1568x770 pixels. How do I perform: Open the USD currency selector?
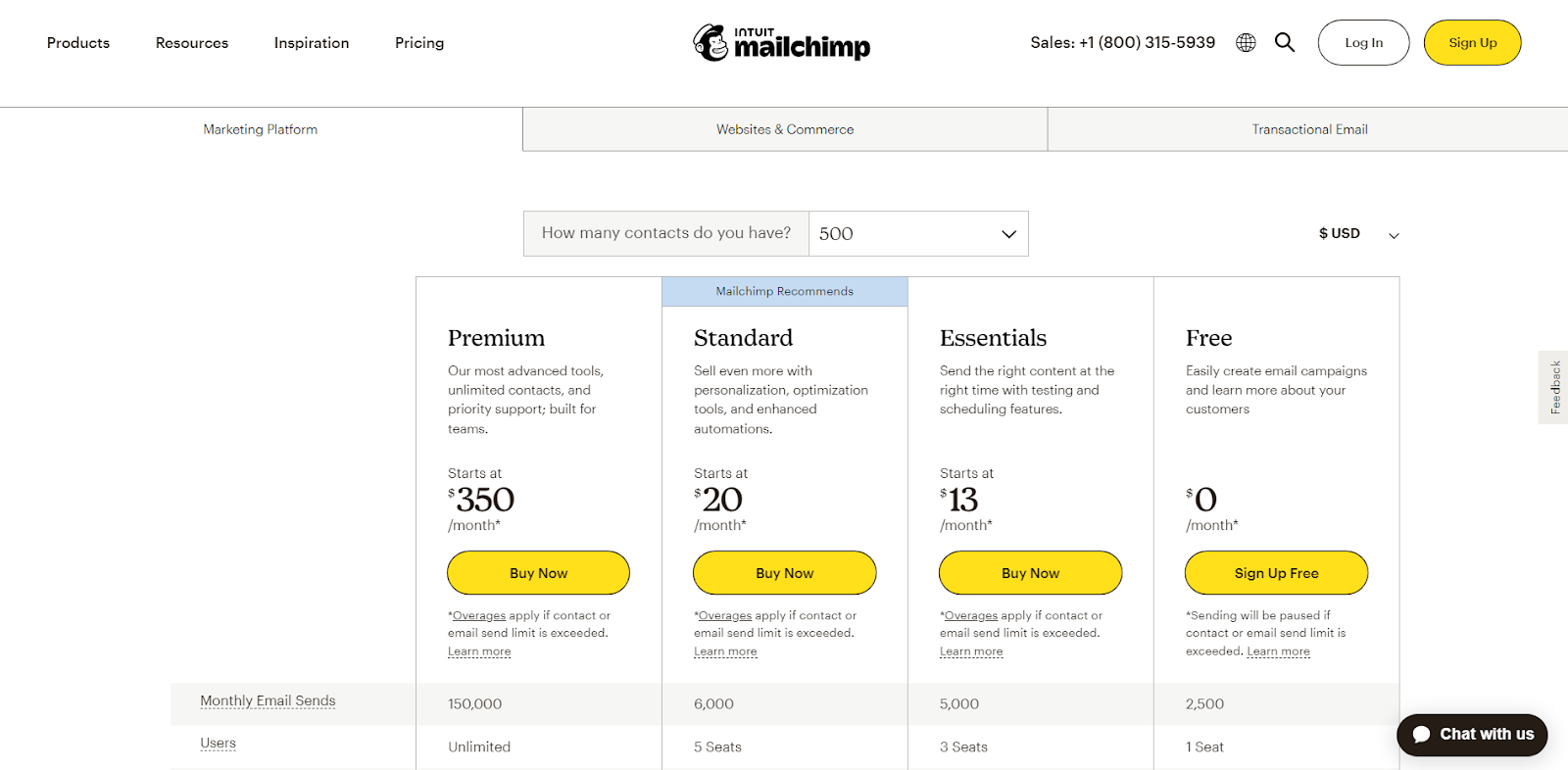pyautogui.click(x=1358, y=234)
